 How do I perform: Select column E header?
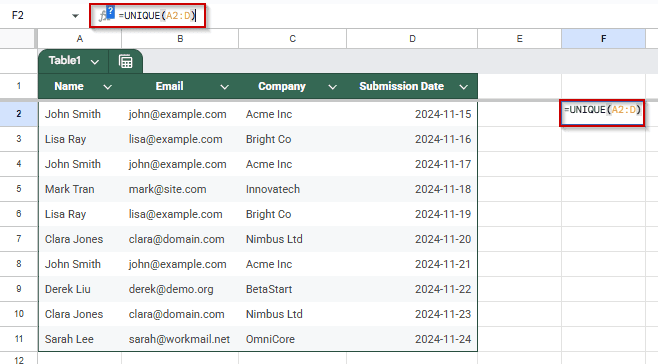pyautogui.click(x=520, y=39)
